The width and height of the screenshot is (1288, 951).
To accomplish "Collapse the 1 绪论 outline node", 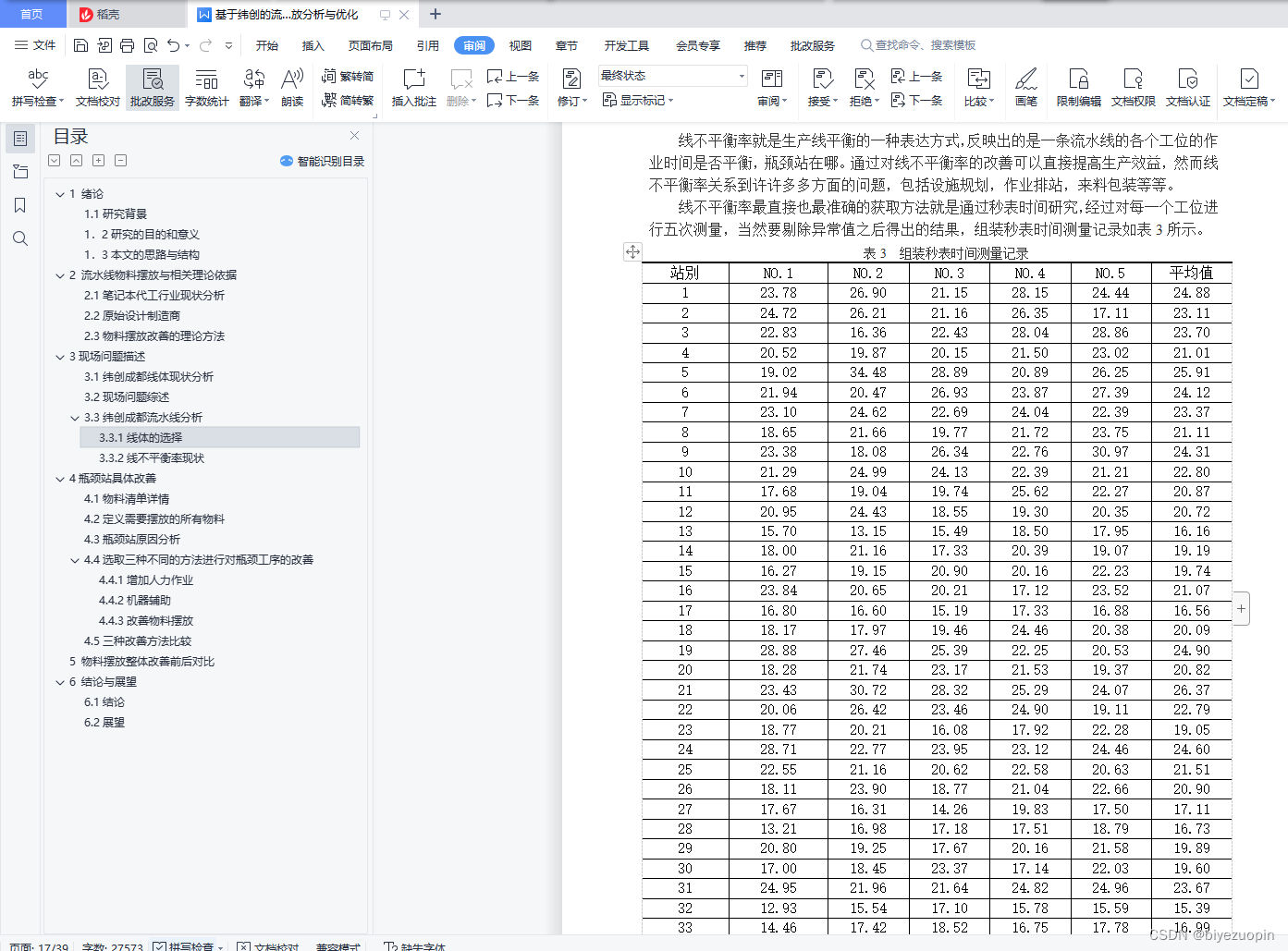I will coord(60,194).
